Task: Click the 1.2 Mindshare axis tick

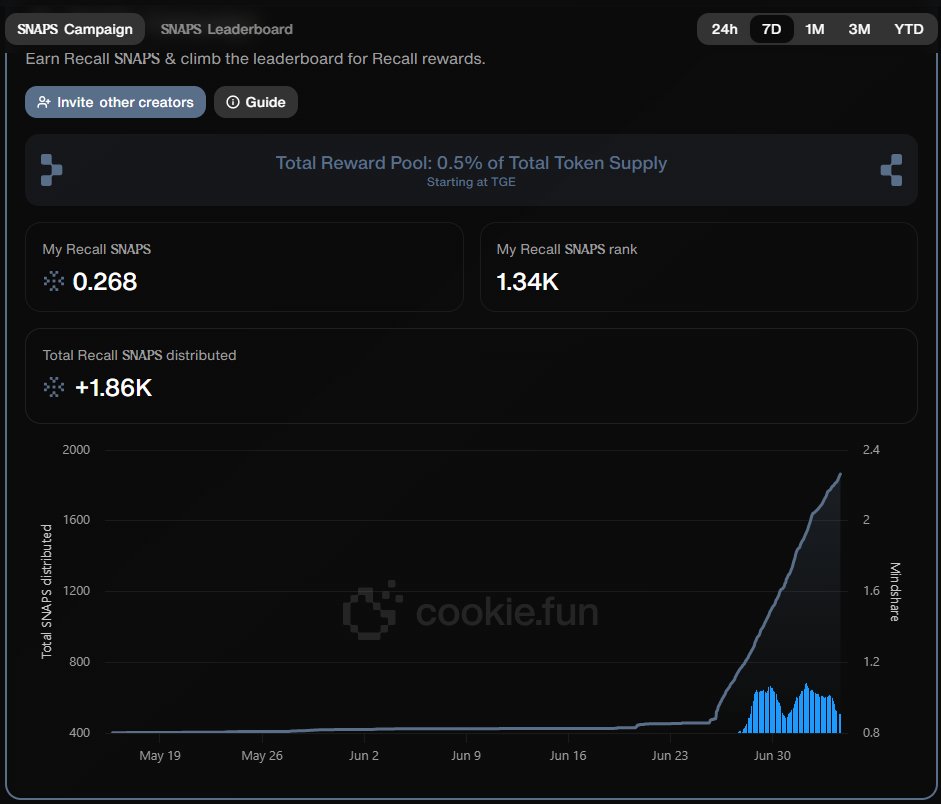Action: pyautogui.click(x=871, y=661)
